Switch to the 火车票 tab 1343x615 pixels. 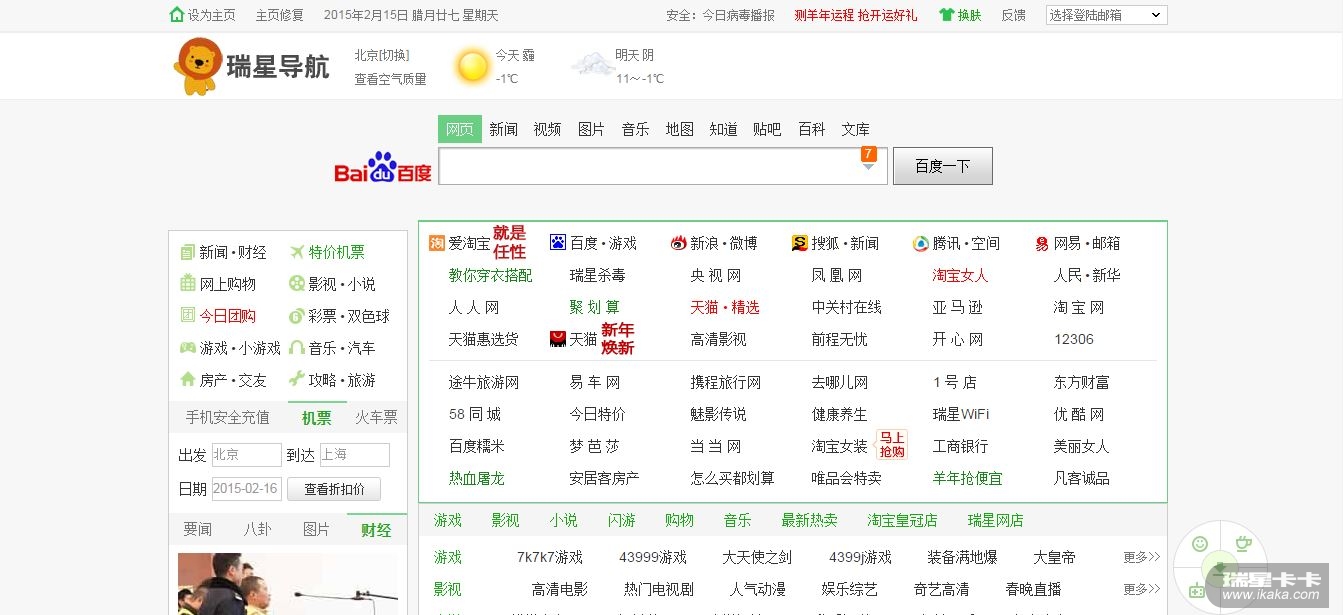pyautogui.click(x=377, y=417)
